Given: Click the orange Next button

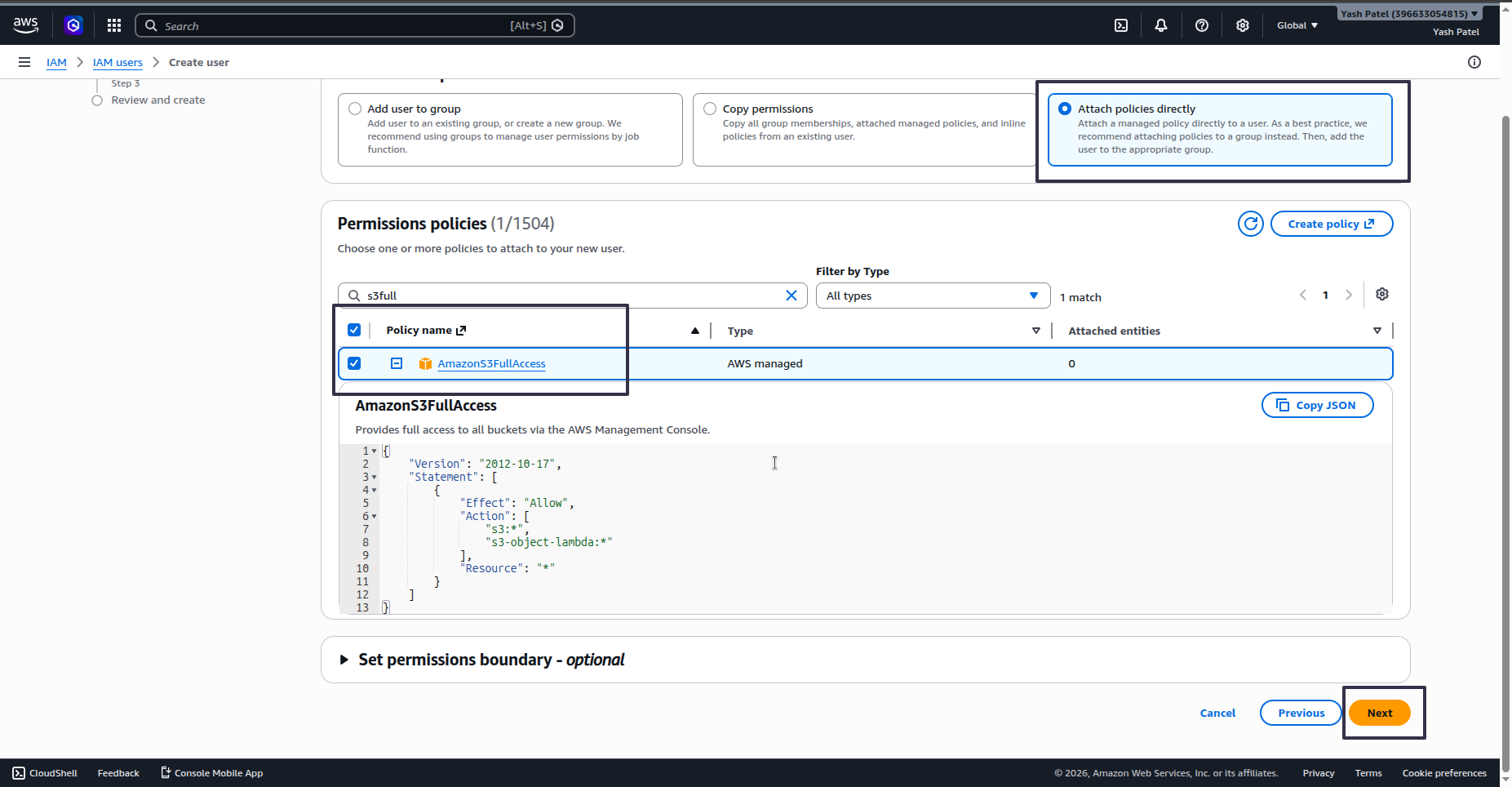Looking at the screenshot, I should pos(1380,713).
